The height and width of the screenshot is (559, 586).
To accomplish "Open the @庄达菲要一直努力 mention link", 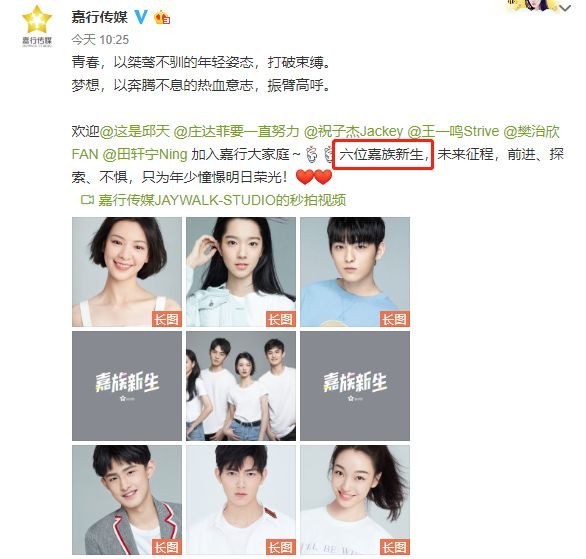I will [x=237, y=132].
